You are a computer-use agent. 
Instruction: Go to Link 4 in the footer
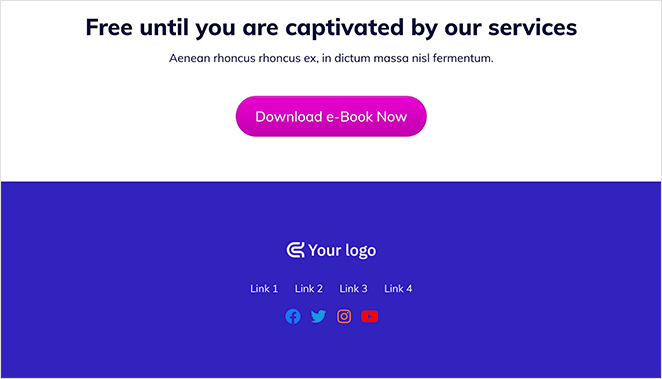[398, 289]
